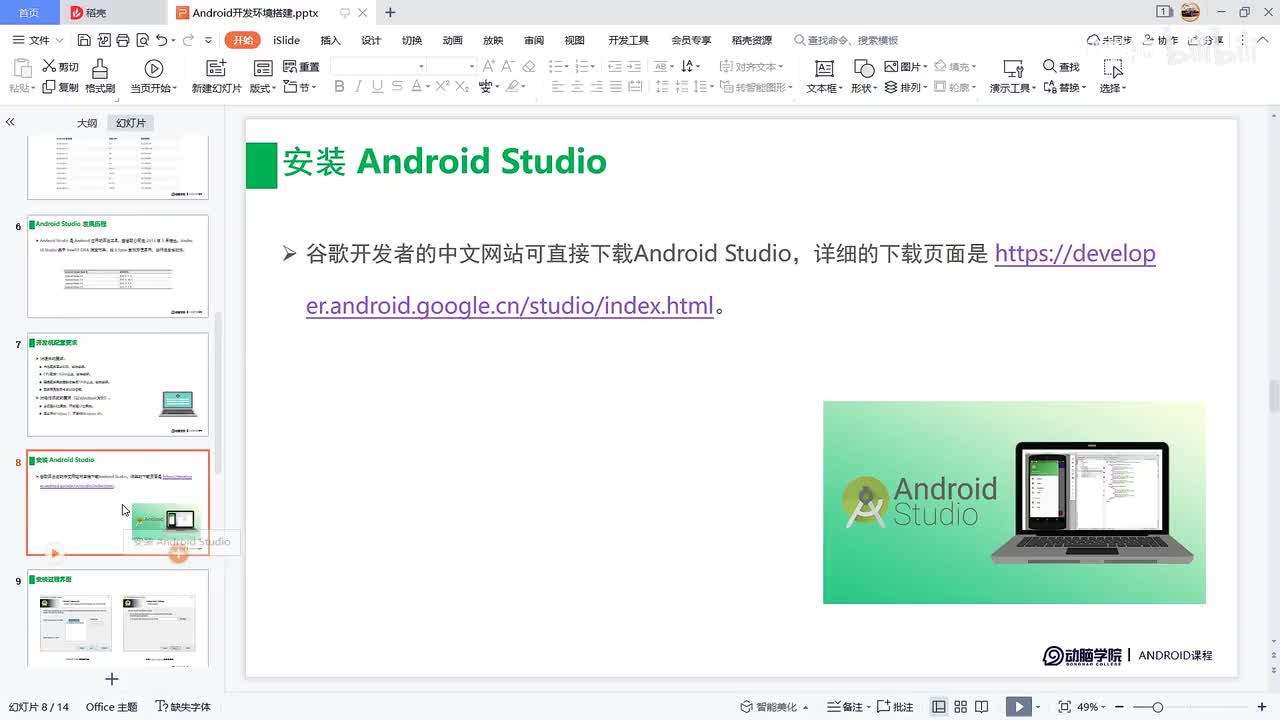Start slideshow from current slide (当页开始)
Screen dimensions: 1280x720
(154, 76)
